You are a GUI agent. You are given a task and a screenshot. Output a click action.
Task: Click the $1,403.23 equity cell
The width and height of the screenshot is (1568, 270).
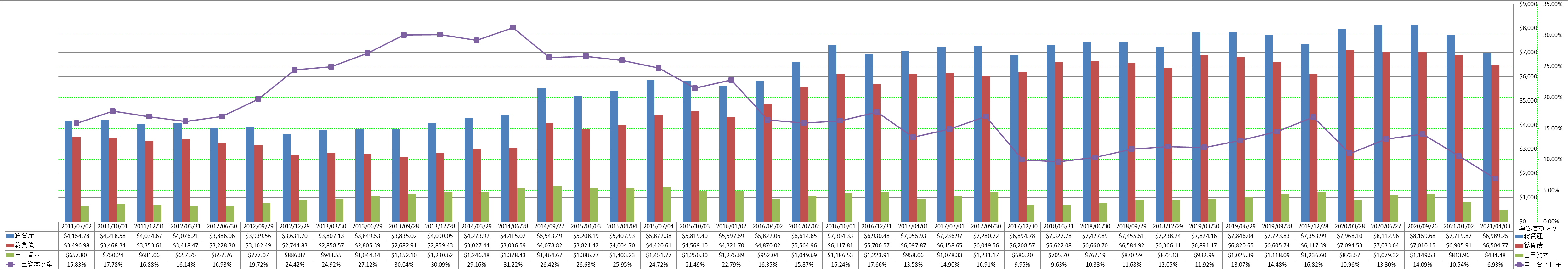point(622,256)
